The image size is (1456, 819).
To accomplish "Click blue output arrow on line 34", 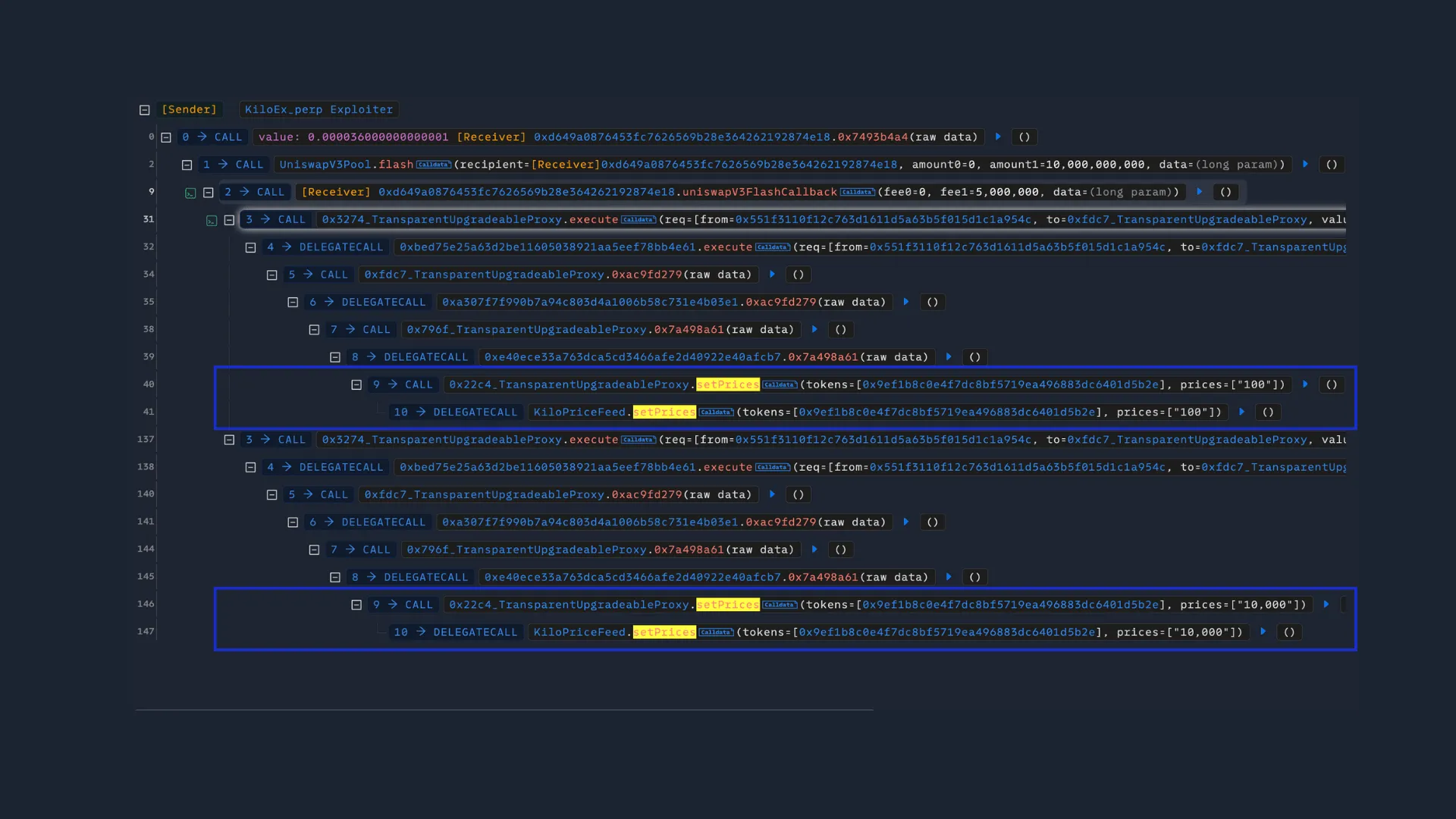I will [772, 274].
